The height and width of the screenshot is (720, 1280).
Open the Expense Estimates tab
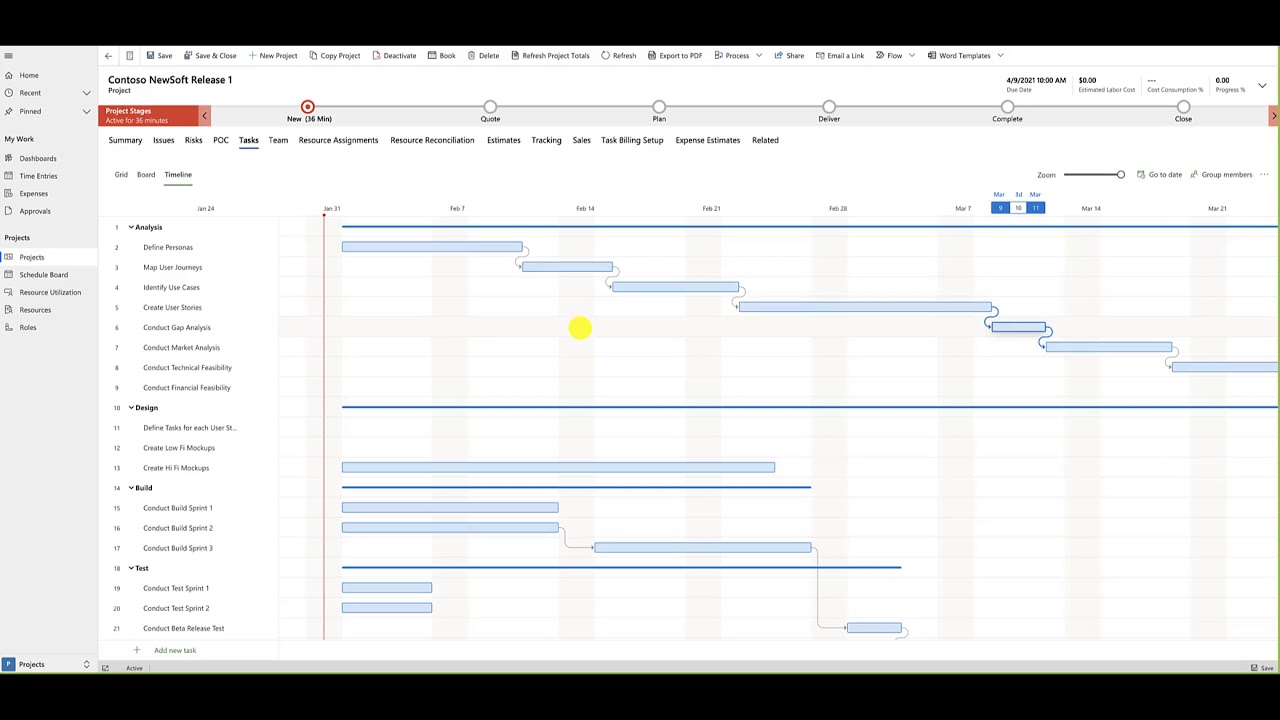pyautogui.click(x=707, y=140)
